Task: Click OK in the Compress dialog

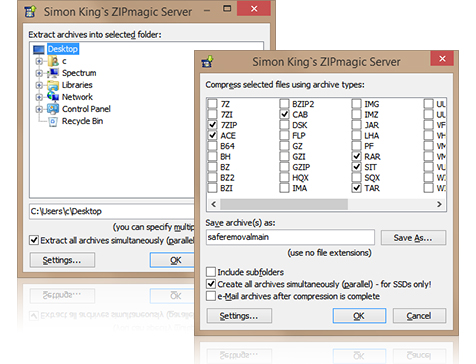Action: coord(359,316)
